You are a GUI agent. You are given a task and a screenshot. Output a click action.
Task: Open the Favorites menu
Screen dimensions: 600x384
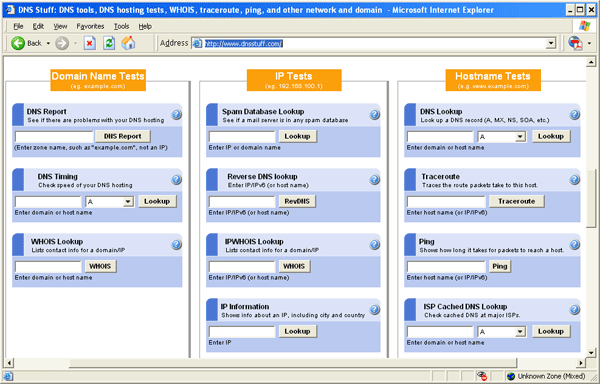90,26
